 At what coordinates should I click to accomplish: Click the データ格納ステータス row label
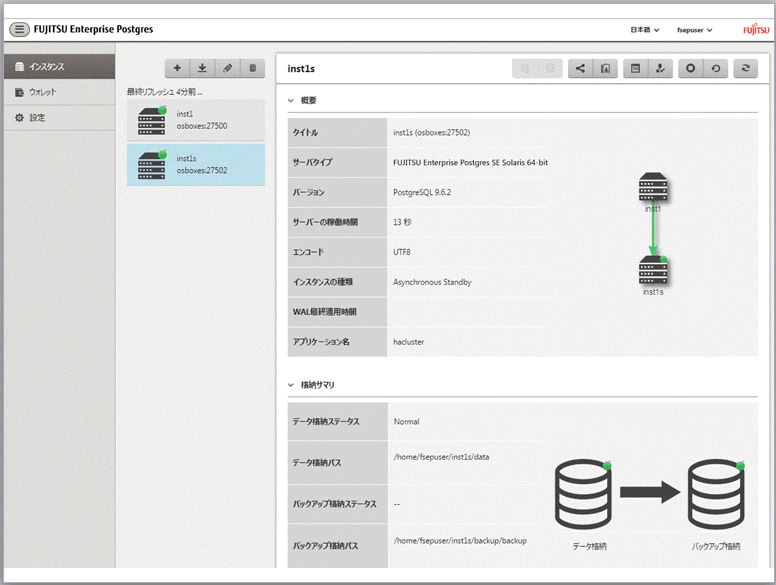(326, 422)
